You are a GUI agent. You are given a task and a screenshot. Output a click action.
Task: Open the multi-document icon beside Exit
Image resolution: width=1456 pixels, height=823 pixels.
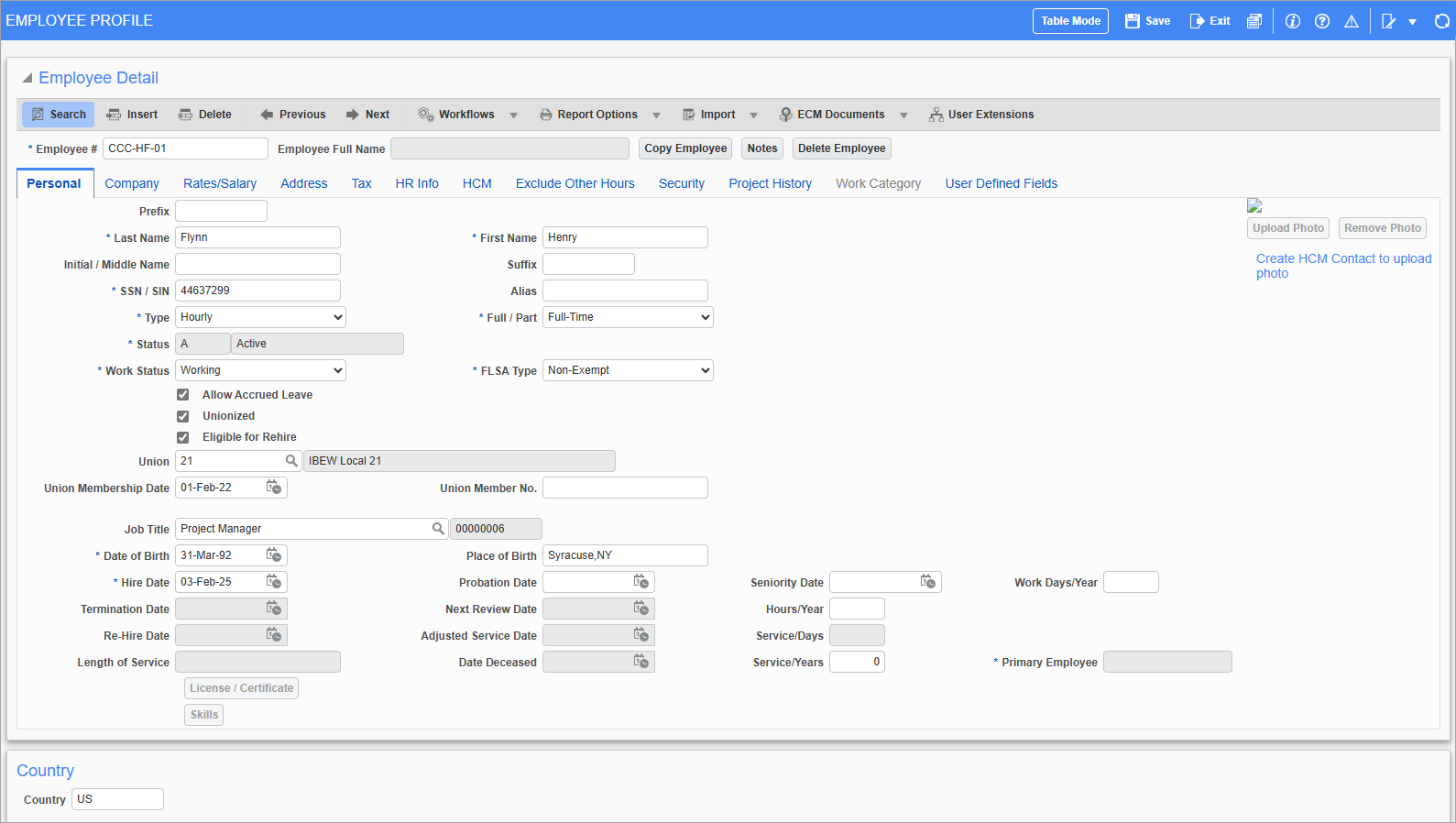tap(1254, 21)
